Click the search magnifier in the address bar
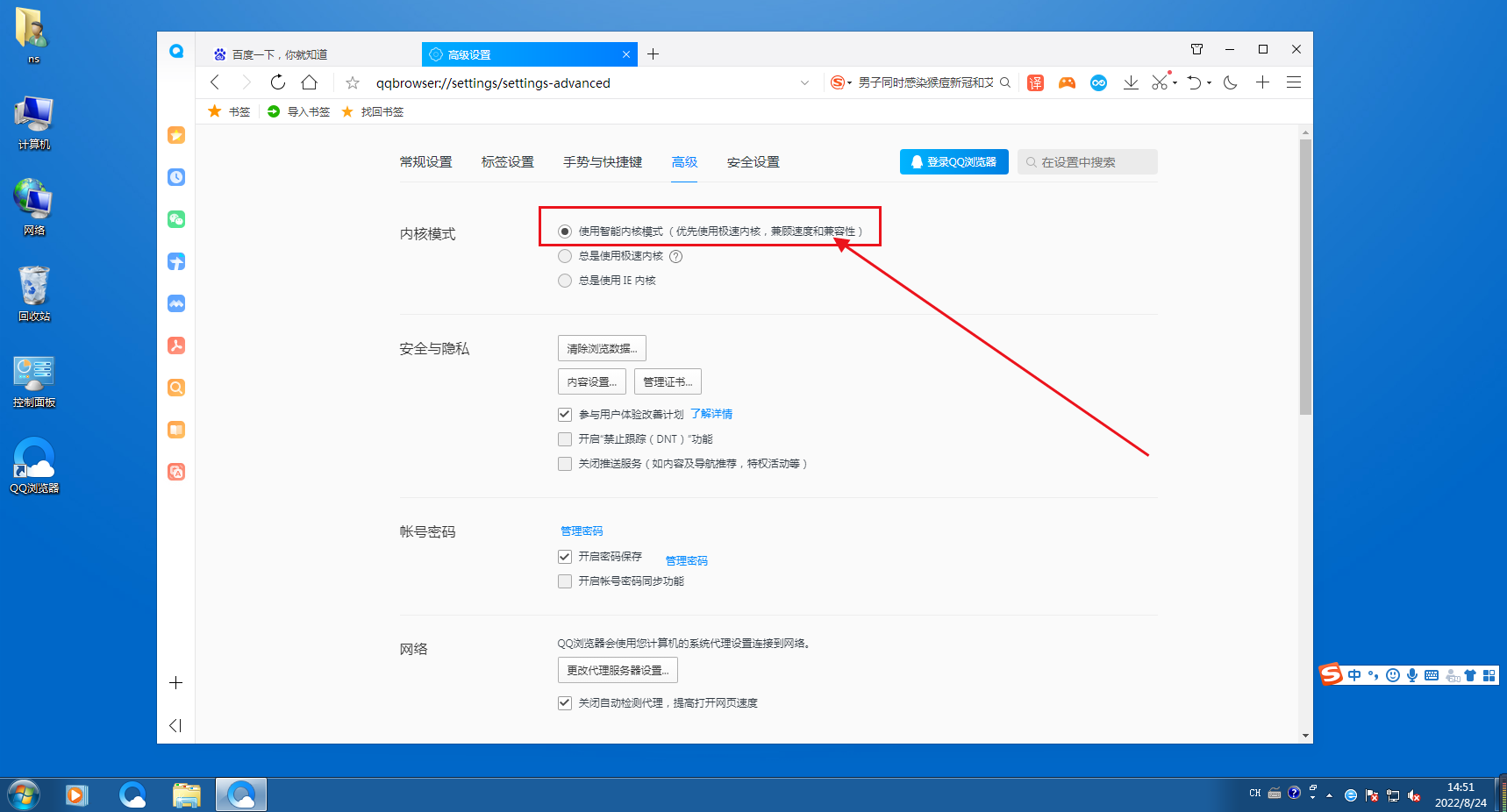The image size is (1507, 812). click(x=1005, y=82)
